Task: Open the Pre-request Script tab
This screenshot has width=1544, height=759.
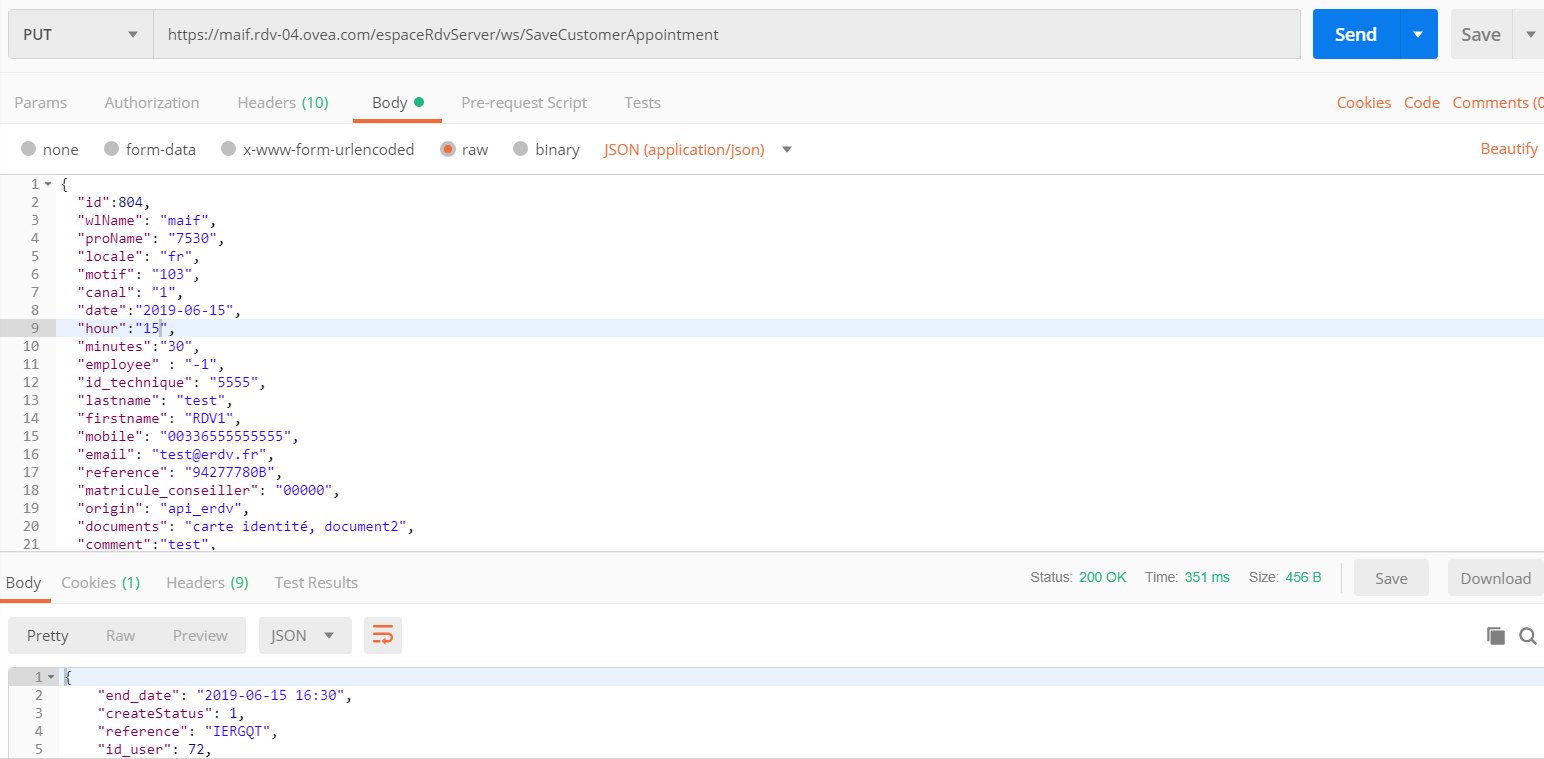Action: coord(524,102)
